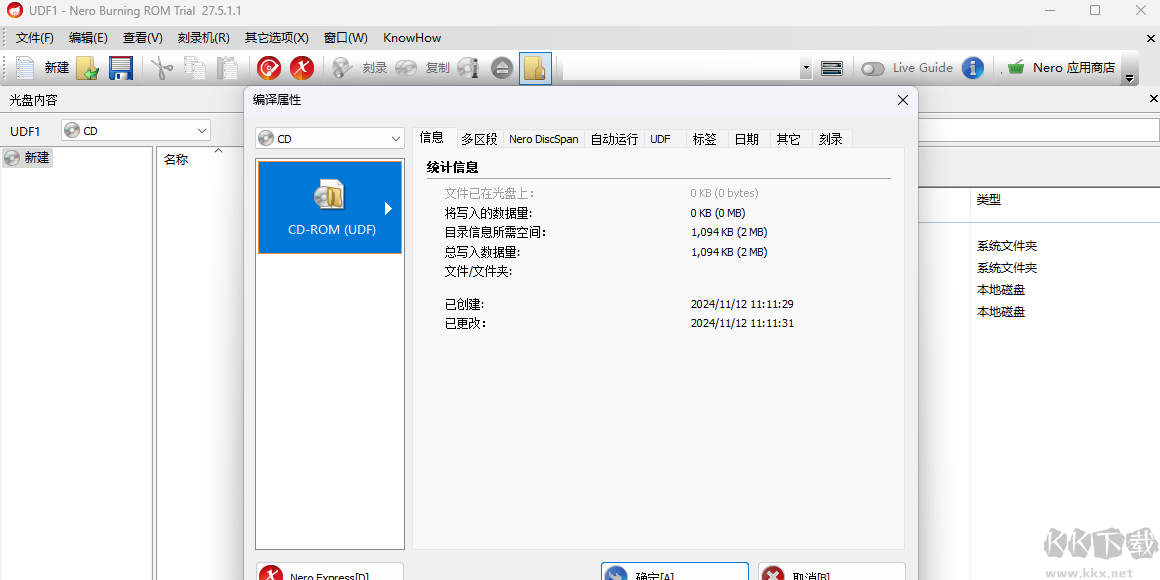Switch to the 其它 tab
1160x580 pixels.
click(x=789, y=139)
